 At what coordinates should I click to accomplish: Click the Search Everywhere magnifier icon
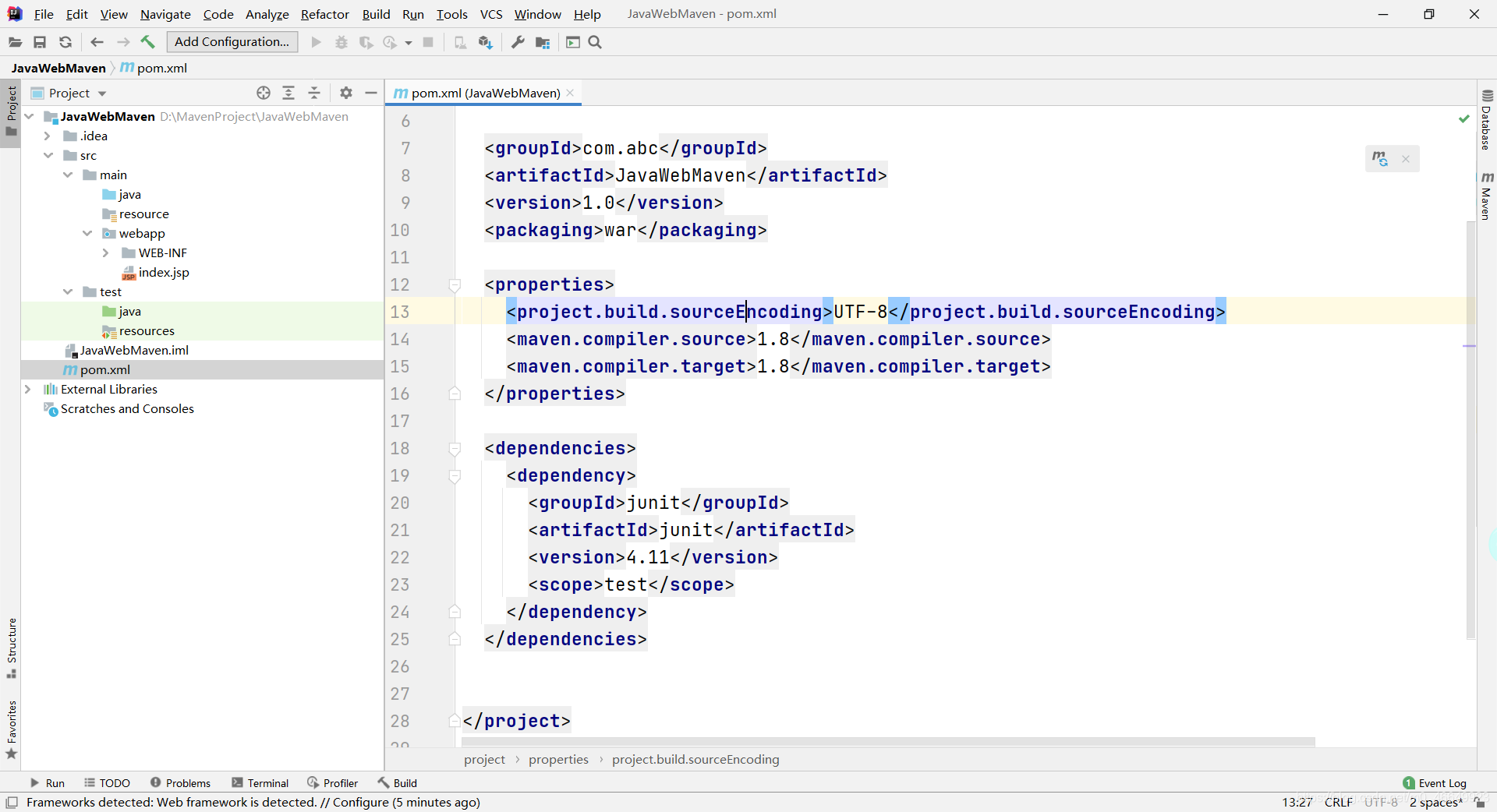[x=595, y=42]
